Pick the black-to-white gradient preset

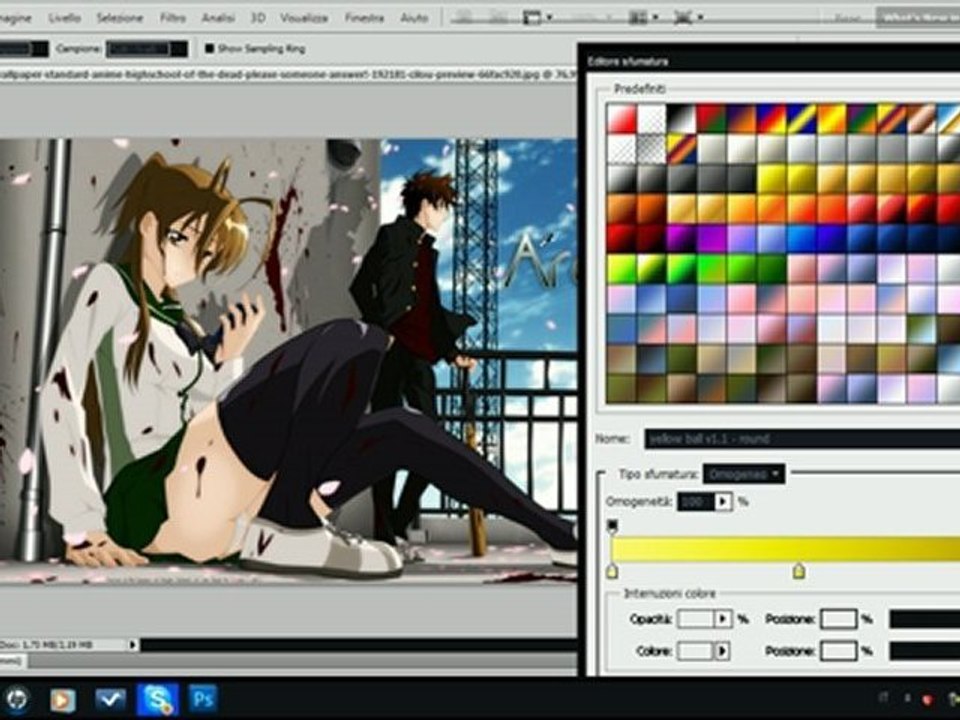681,118
